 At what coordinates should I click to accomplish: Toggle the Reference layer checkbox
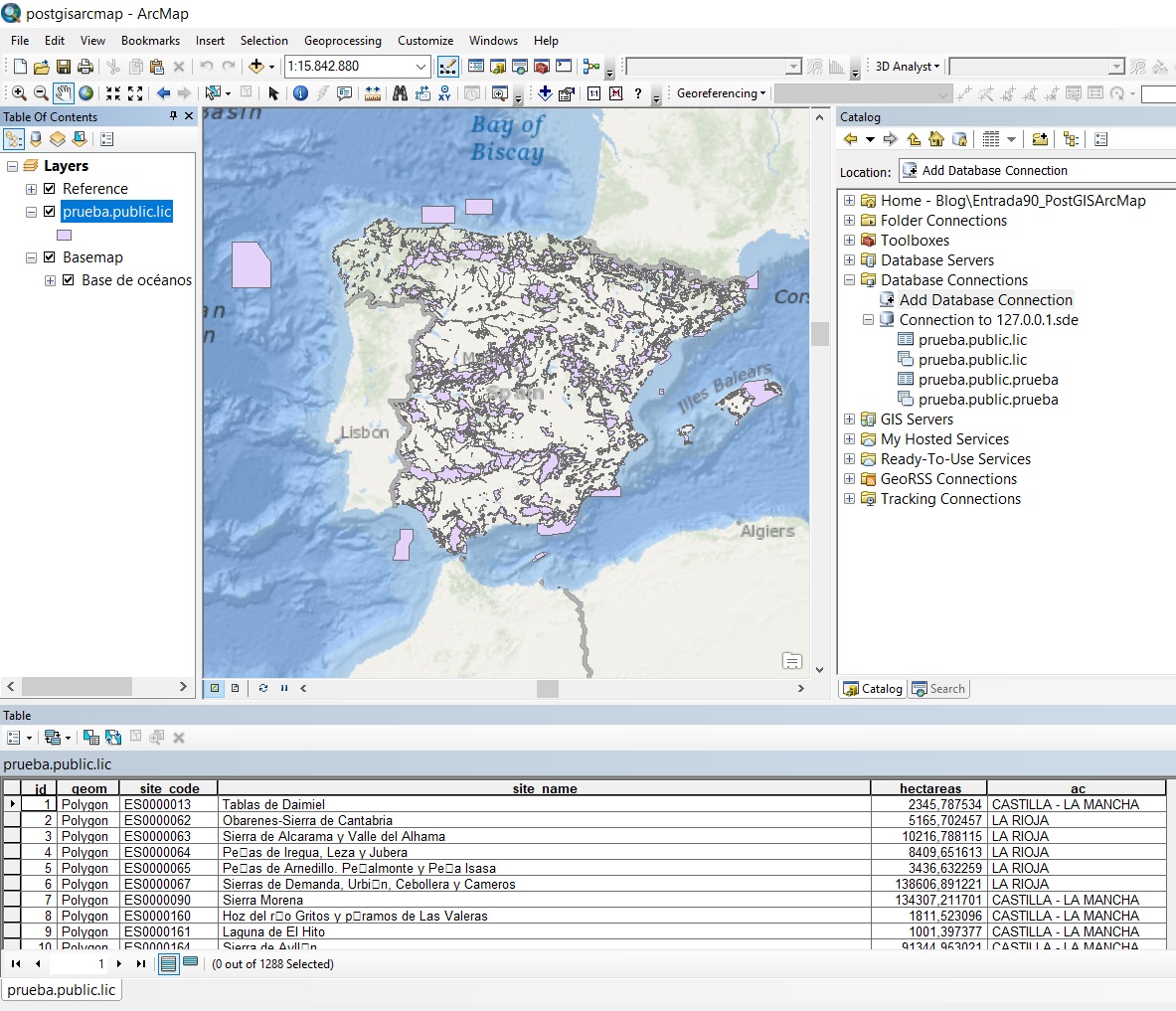[x=50, y=189]
